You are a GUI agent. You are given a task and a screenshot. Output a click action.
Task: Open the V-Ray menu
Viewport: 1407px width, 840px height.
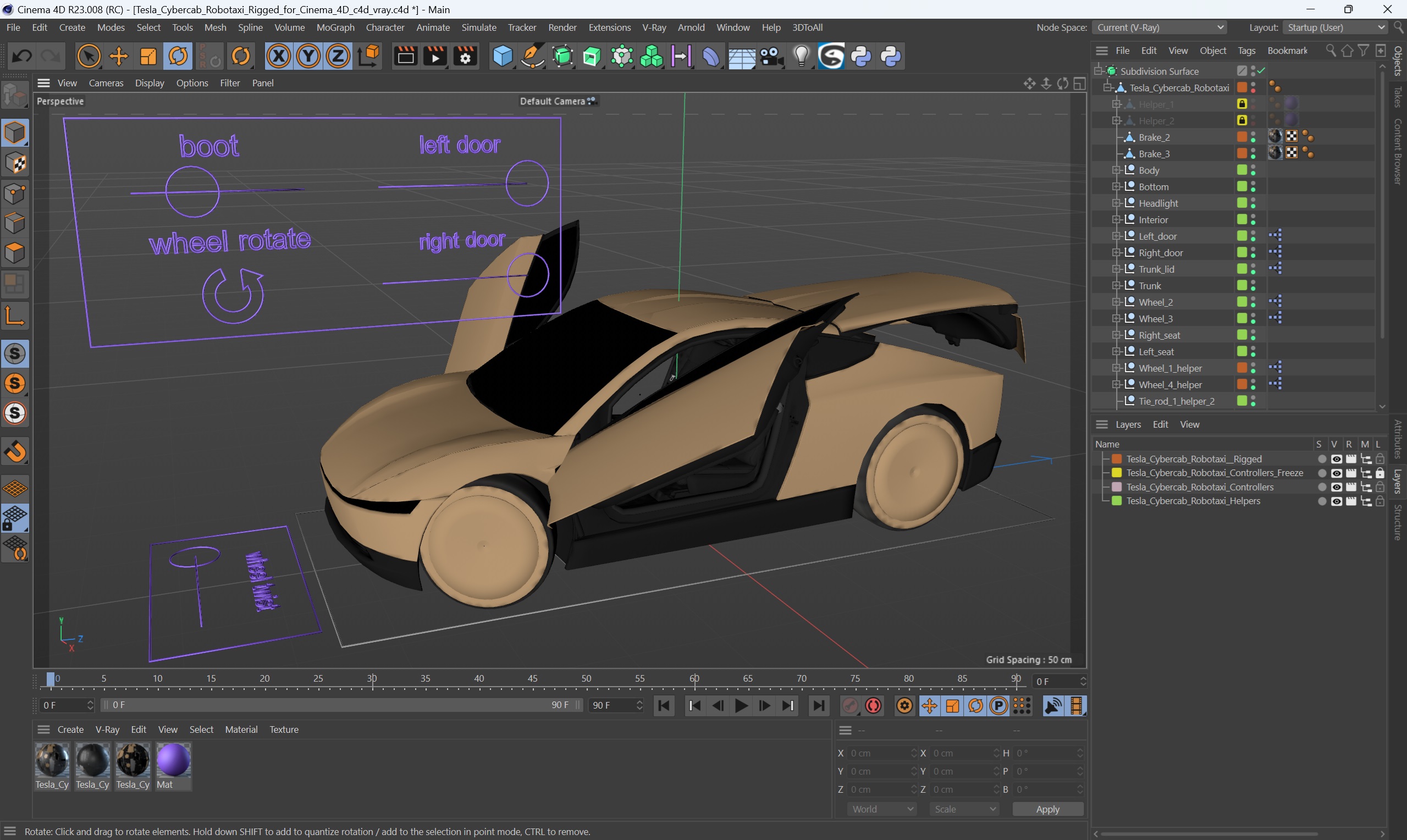[654, 27]
